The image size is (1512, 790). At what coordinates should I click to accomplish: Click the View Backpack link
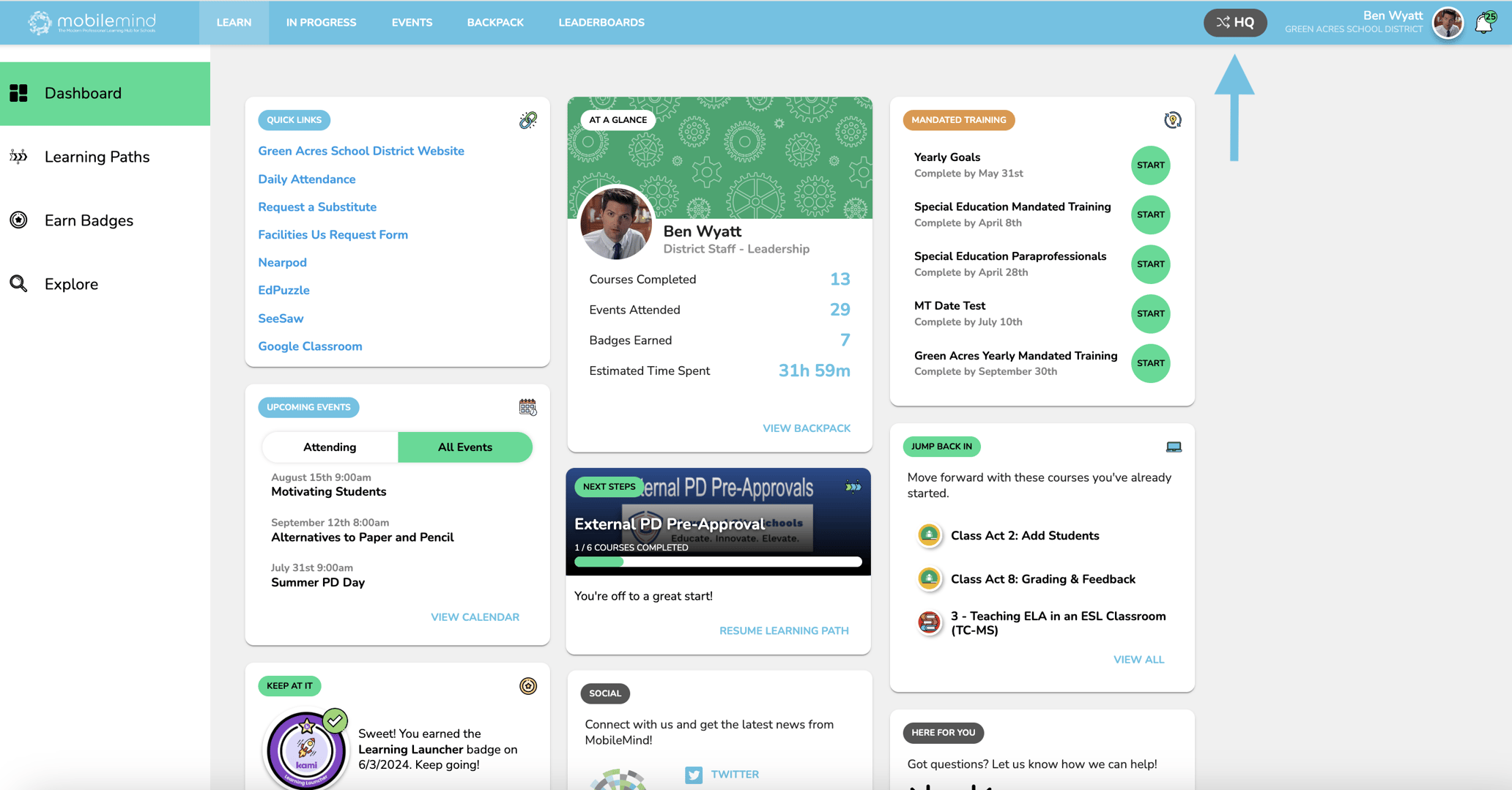(807, 428)
